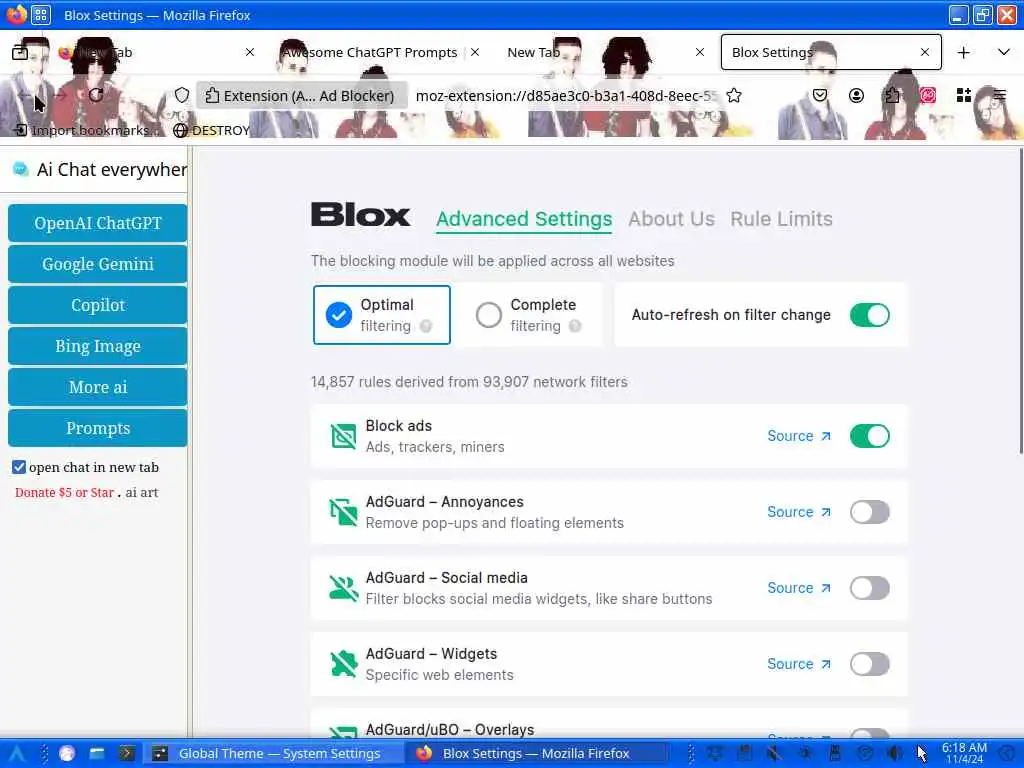The height and width of the screenshot is (768, 1024).
Task: Click the Extension Ad Blocker identity badge
Action: click(300, 95)
